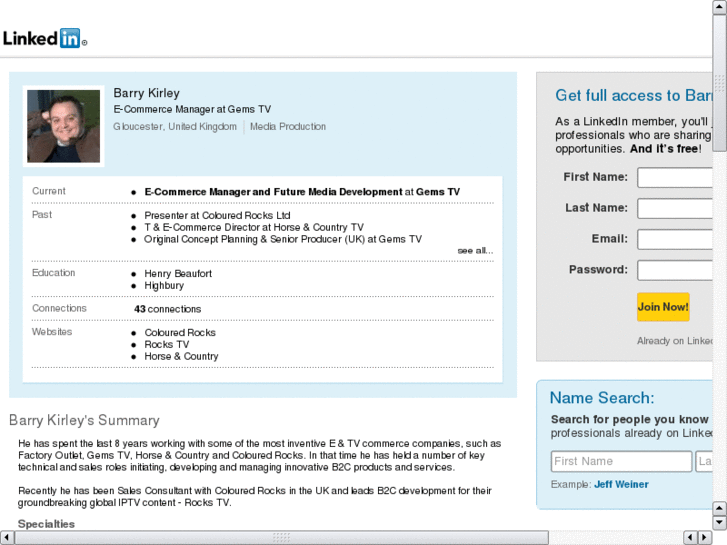Focus the First Name field in signup form
Viewport: 727px width, 545px height.
click(x=675, y=178)
